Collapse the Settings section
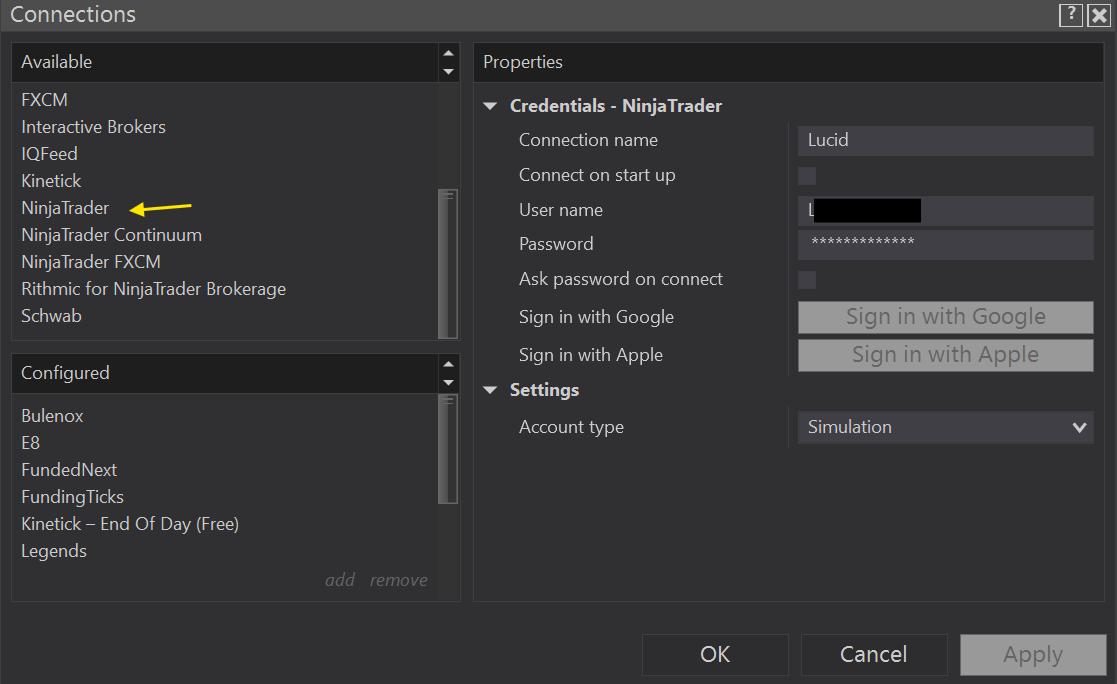The image size is (1117, 684). click(490, 390)
